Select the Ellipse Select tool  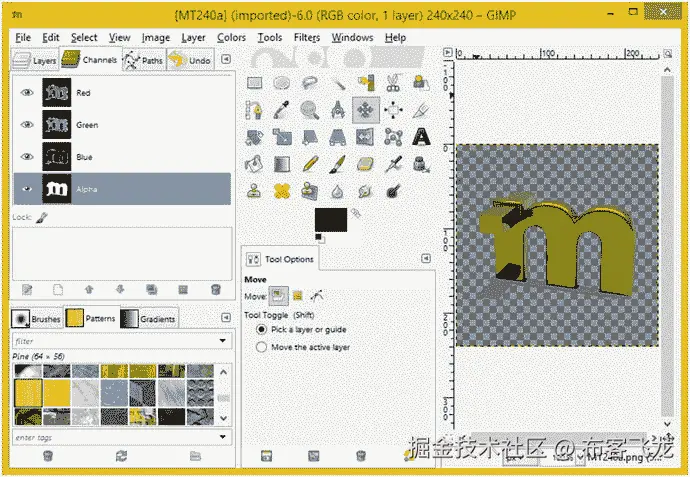282,83
